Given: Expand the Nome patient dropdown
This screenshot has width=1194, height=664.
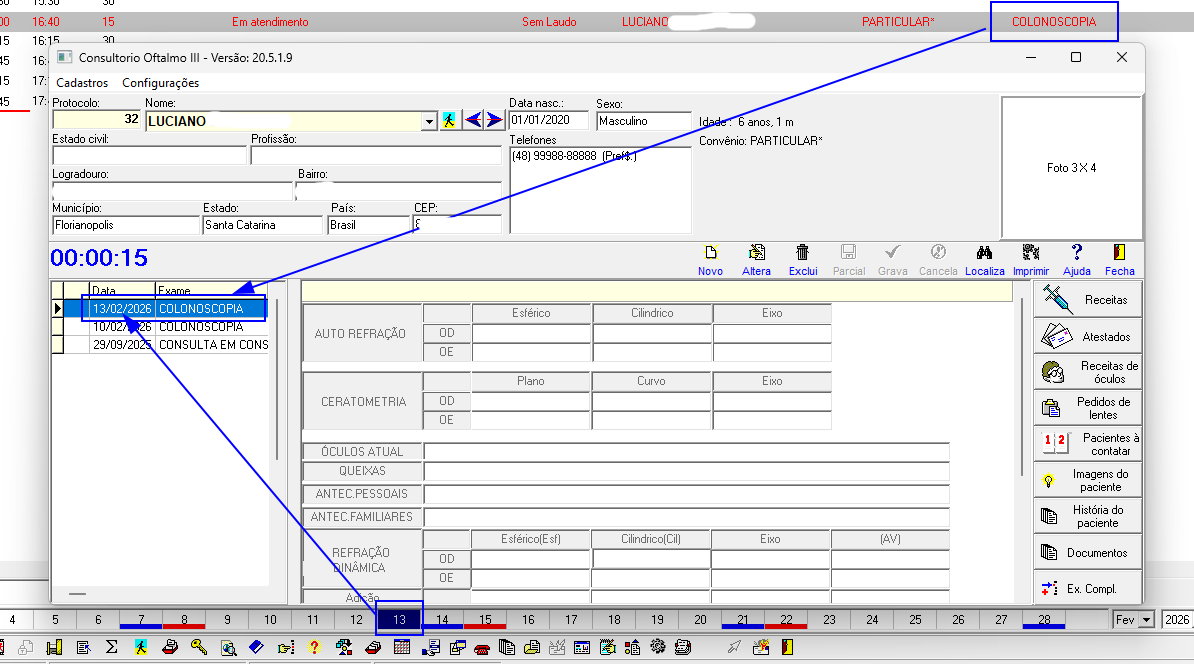Looking at the screenshot, I should click(x=430, y=121).
